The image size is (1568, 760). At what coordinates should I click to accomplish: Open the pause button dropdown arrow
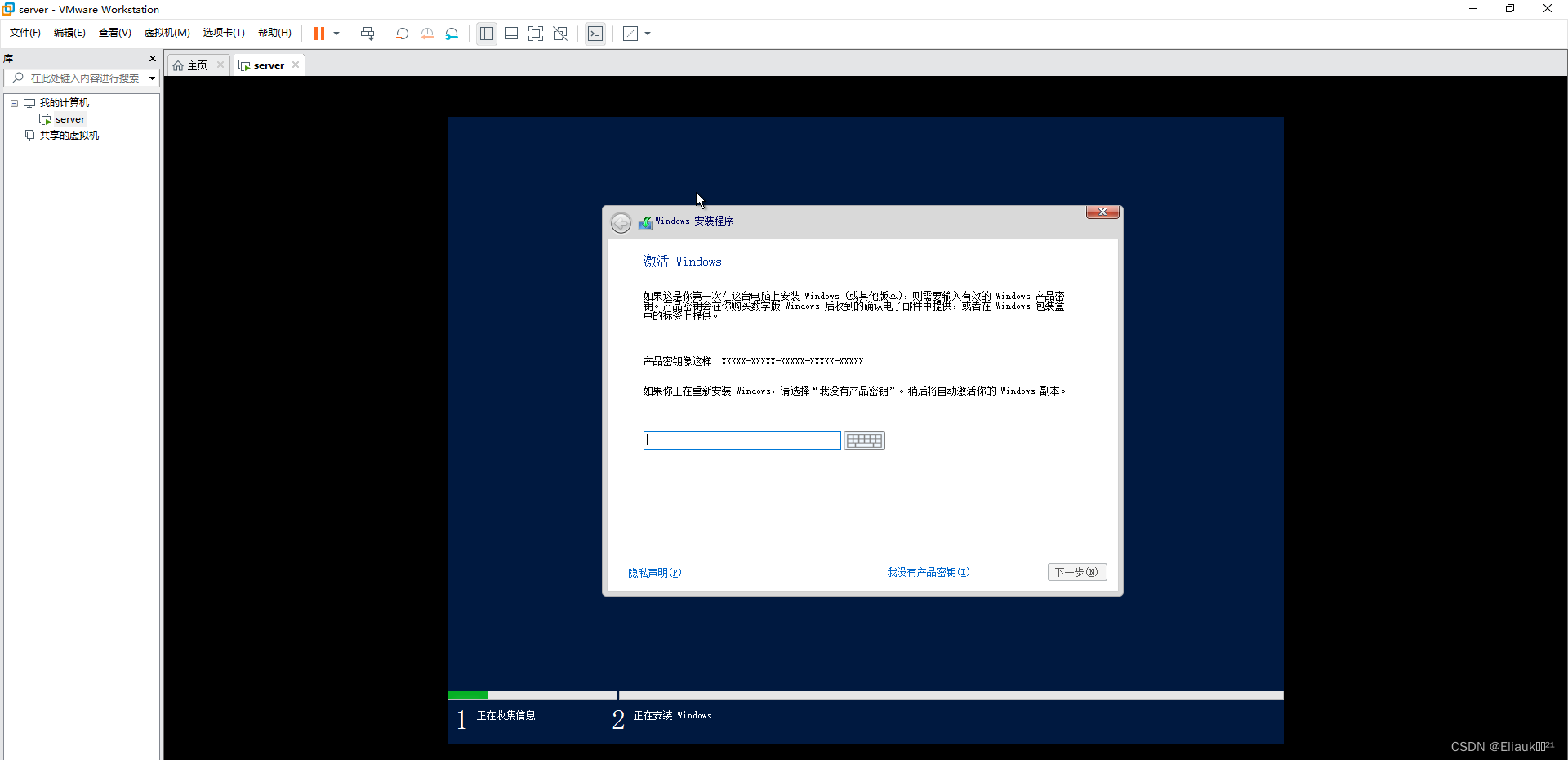point(337,34)
